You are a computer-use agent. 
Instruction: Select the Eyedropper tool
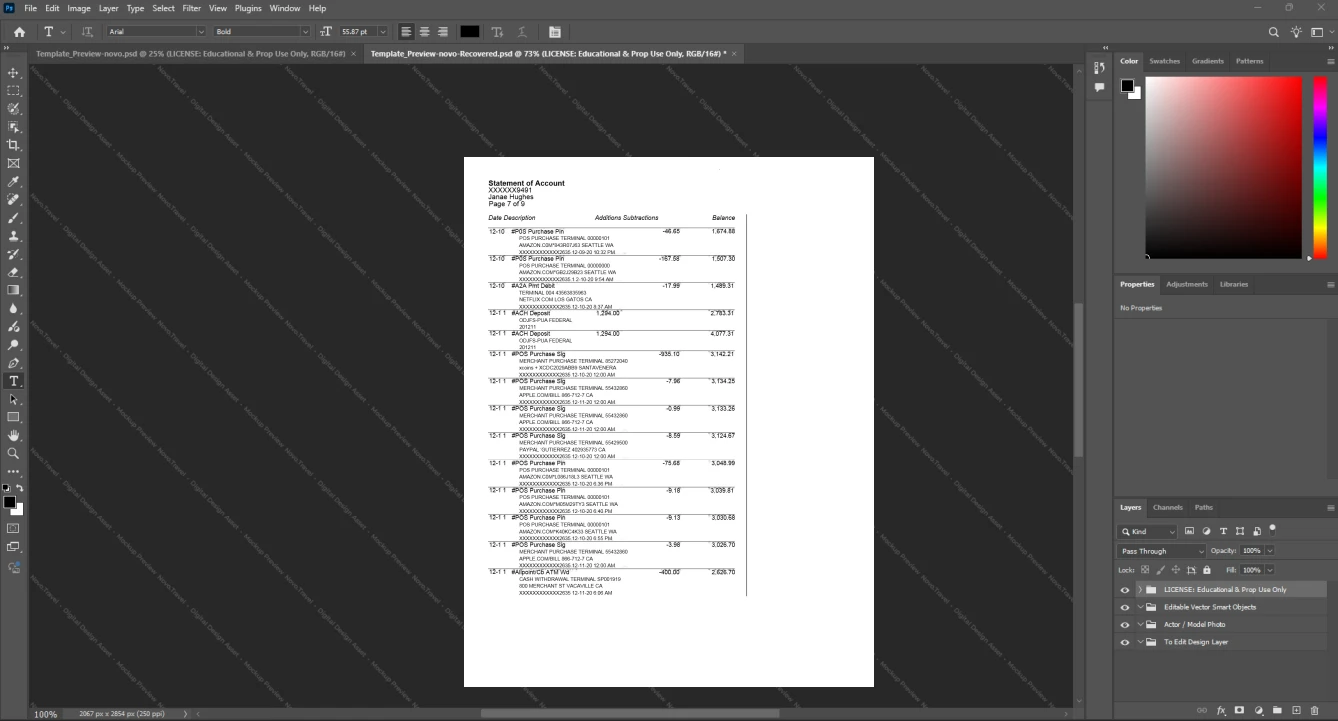13,182
